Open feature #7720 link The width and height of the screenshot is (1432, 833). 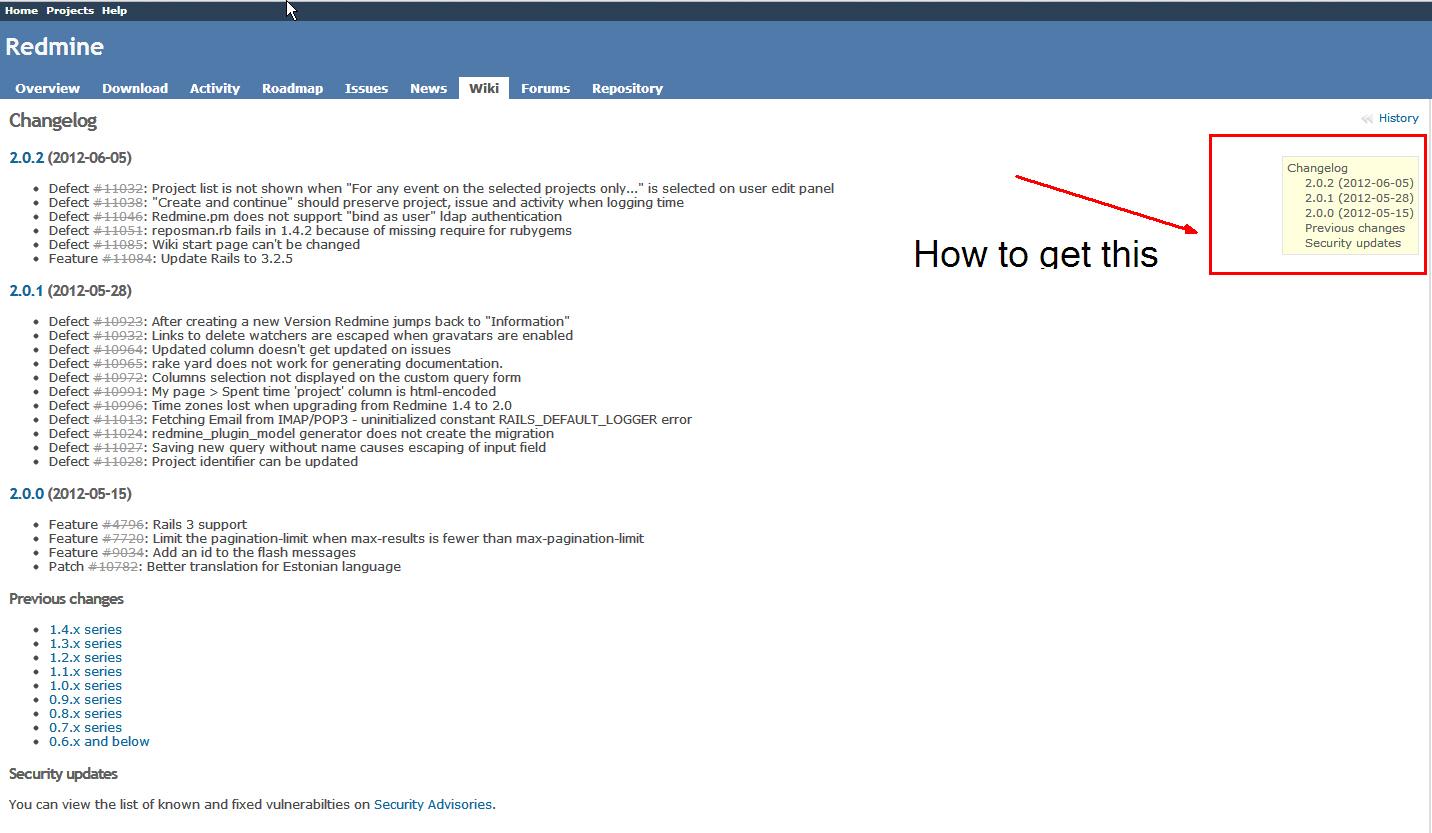click(x=124, y=538)
